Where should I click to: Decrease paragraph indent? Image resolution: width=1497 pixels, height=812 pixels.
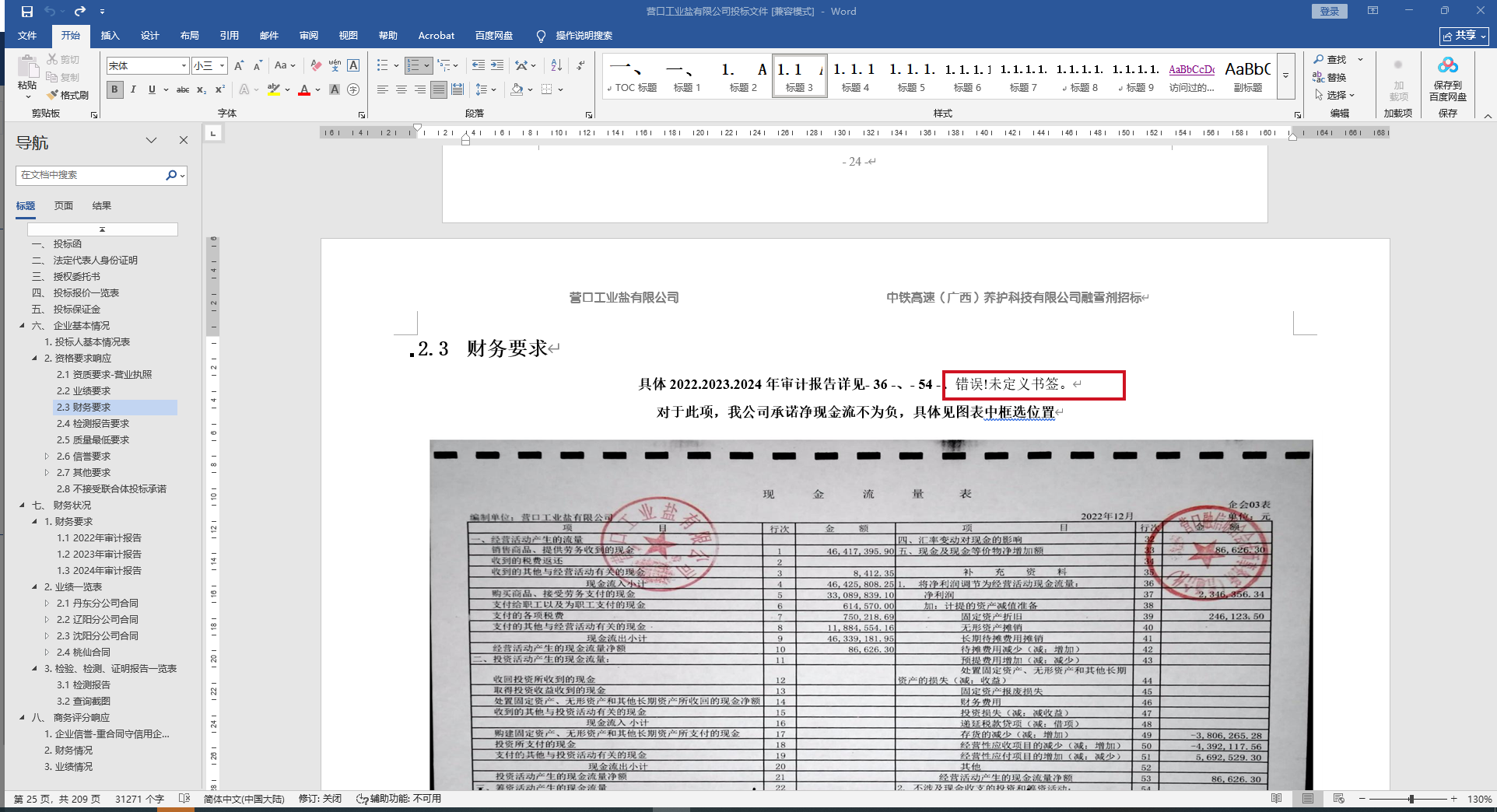pyautogui.click(x=478, y=66)
